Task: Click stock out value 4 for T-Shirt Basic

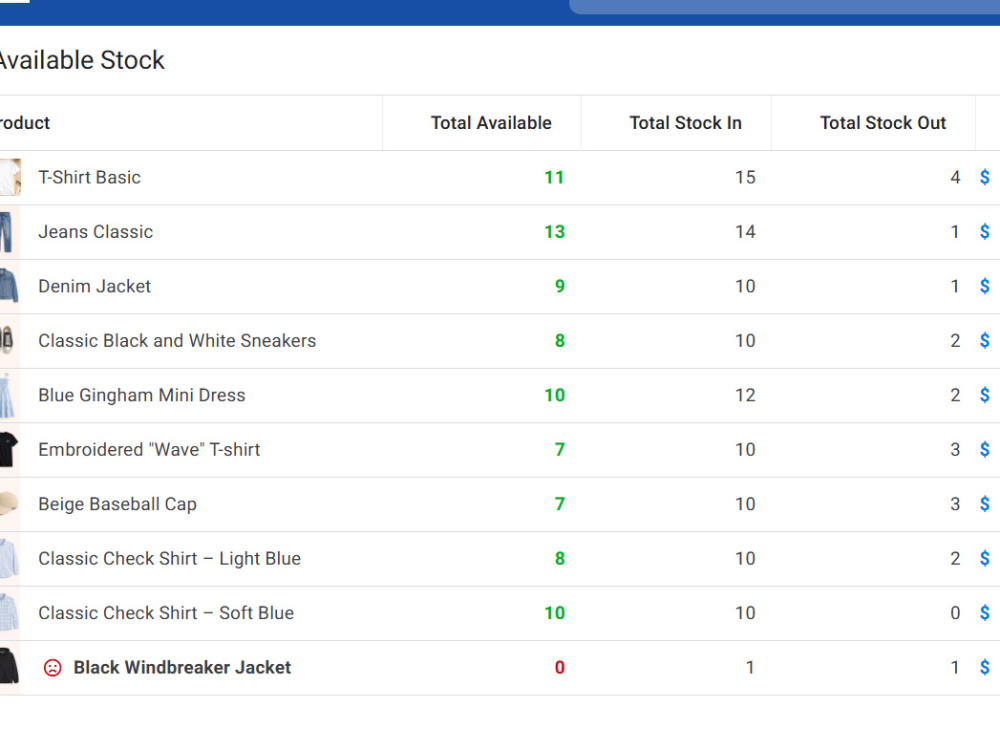Action: 955,177
